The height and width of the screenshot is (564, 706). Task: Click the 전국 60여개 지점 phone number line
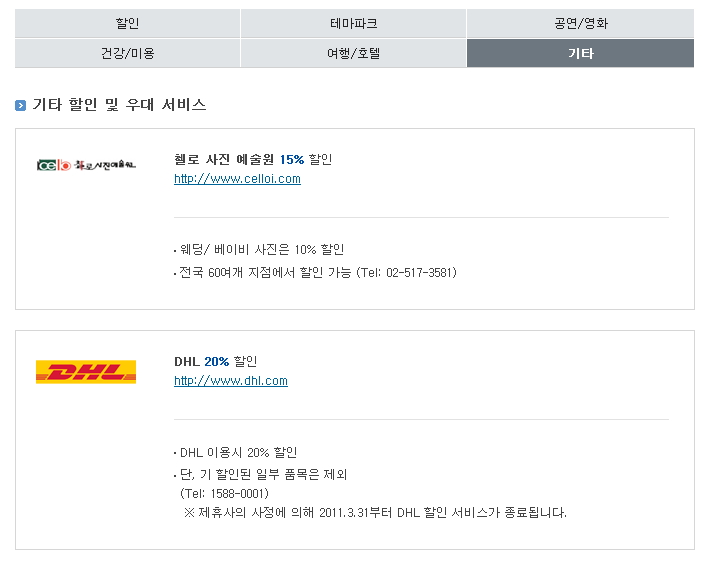coord(317,272)
